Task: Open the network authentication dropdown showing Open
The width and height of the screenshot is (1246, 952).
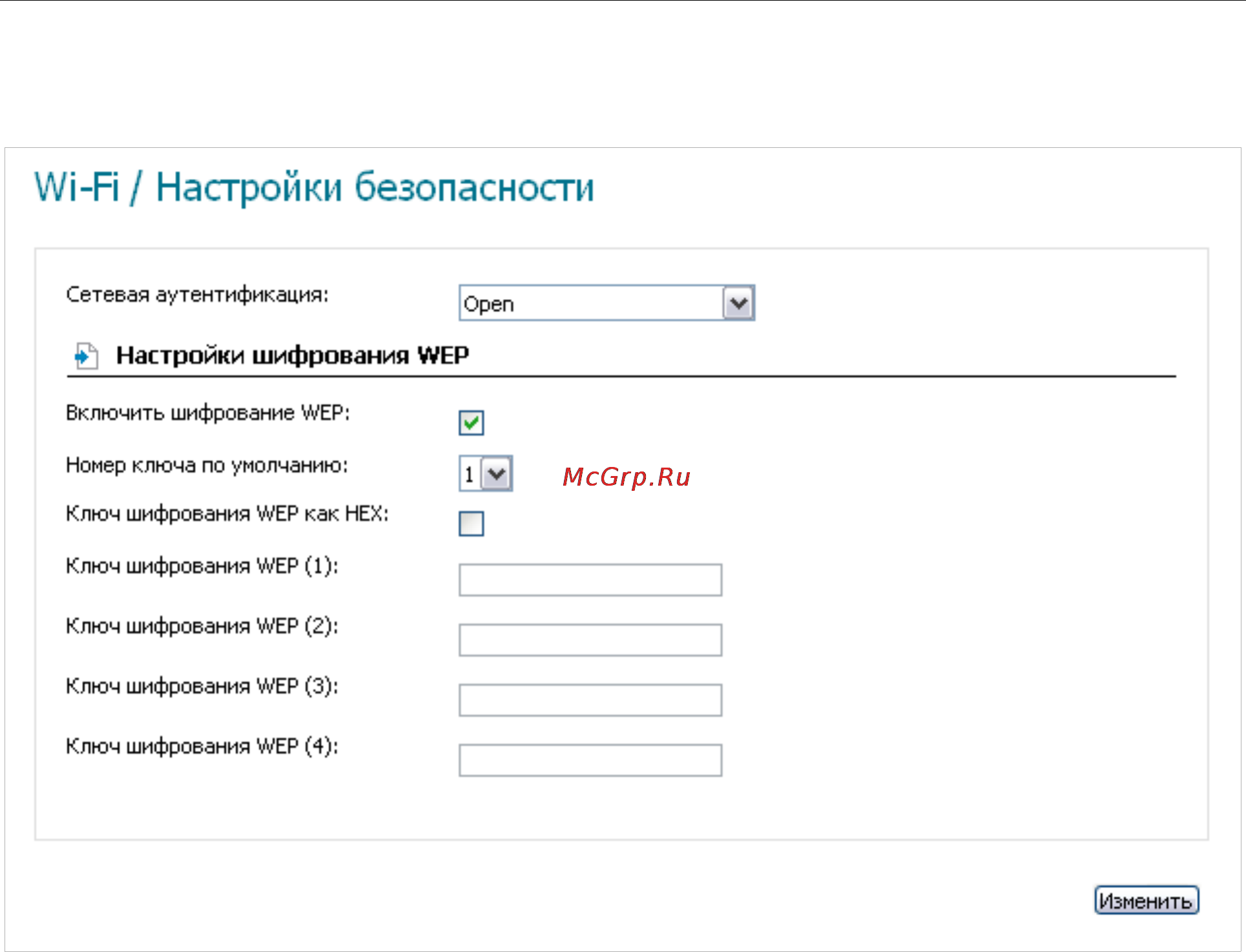Action: point(607,303)
